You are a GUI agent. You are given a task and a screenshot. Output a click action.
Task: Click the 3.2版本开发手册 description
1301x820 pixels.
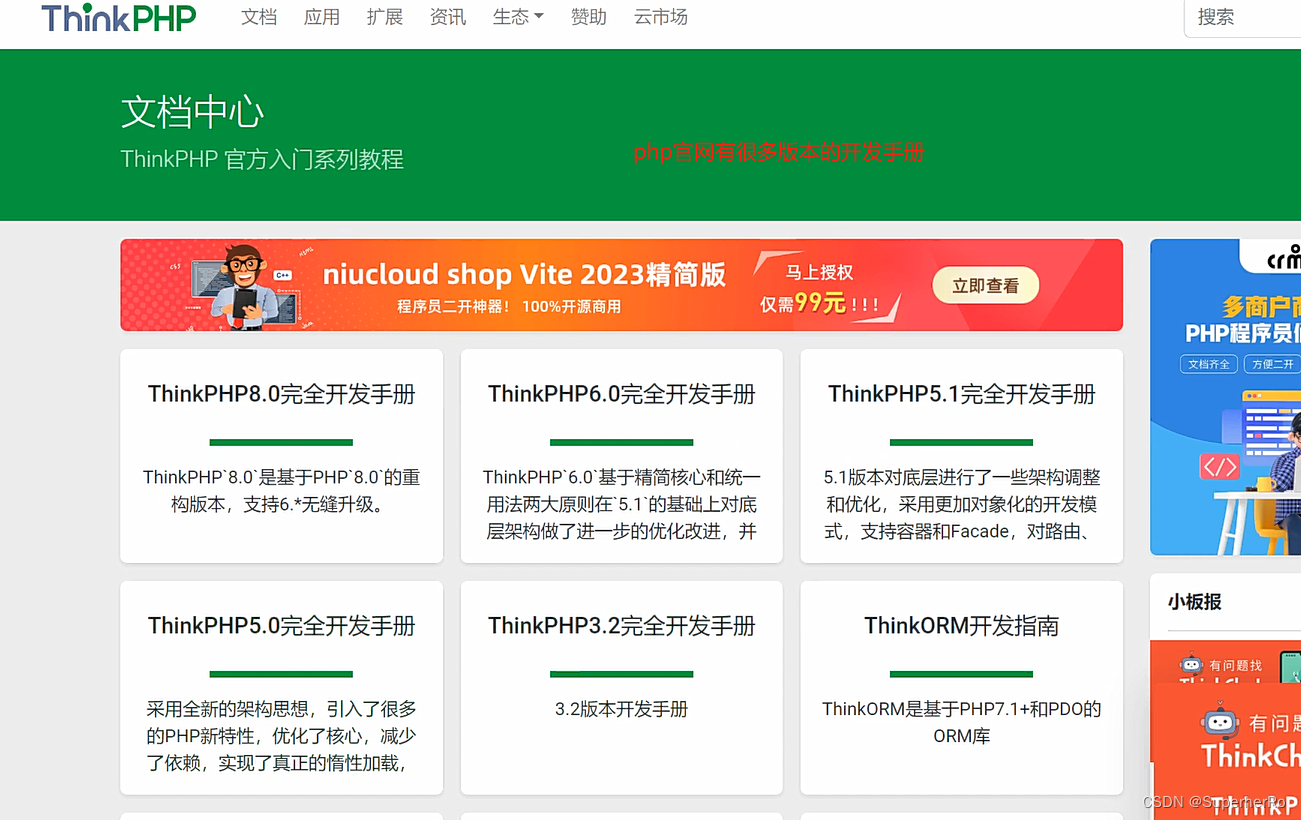[621, 709]
